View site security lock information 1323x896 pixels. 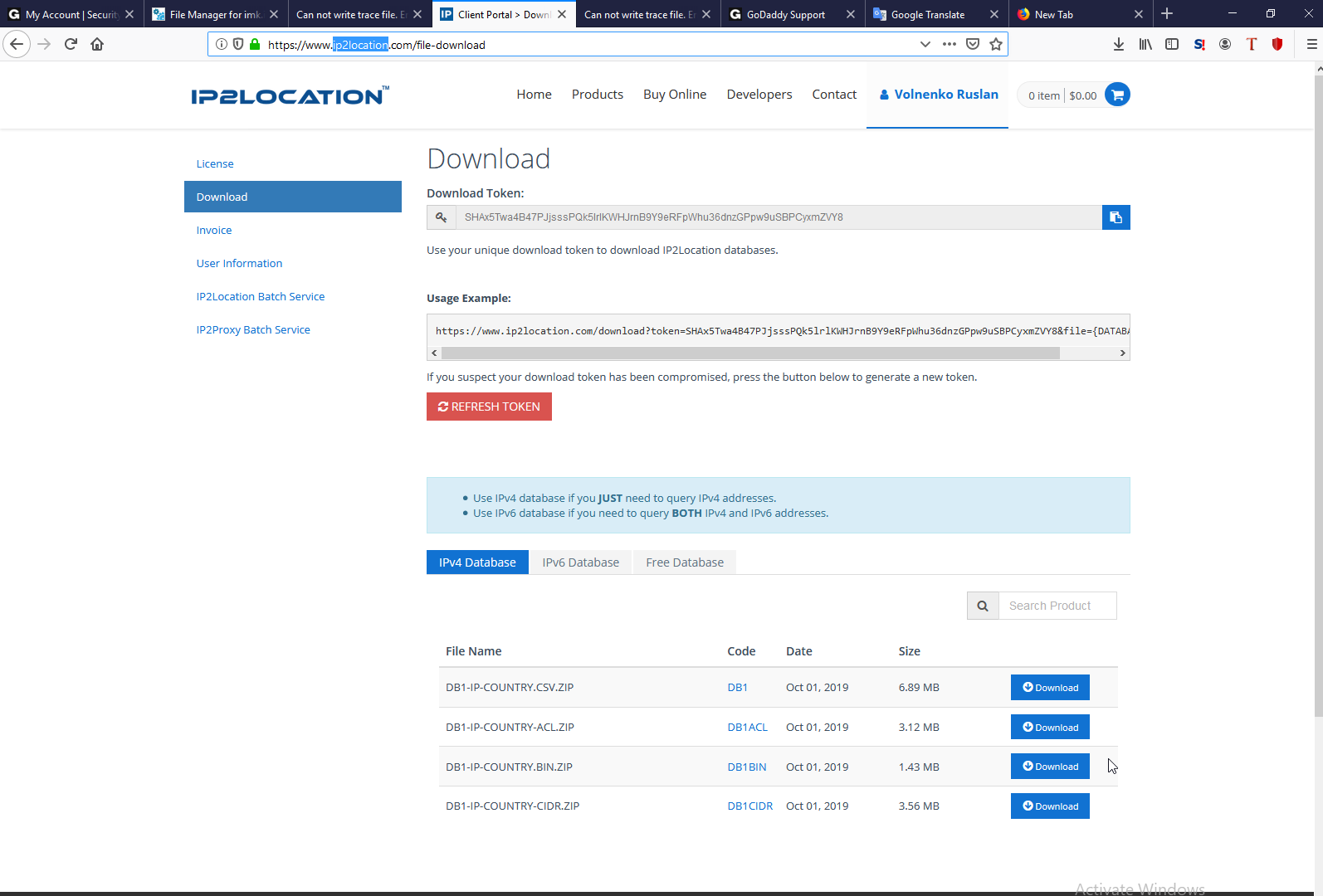pyautogui.click(x=255, y=44)
